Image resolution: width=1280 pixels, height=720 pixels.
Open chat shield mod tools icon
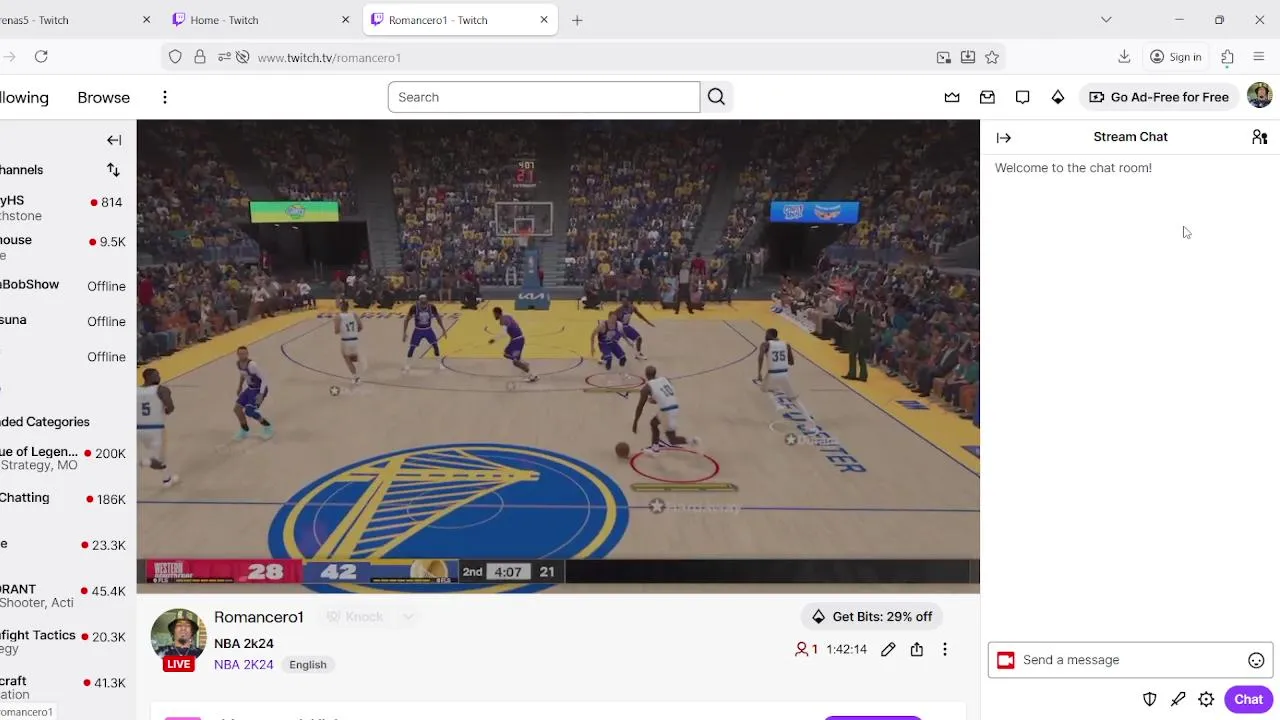tap(1150, 699)
